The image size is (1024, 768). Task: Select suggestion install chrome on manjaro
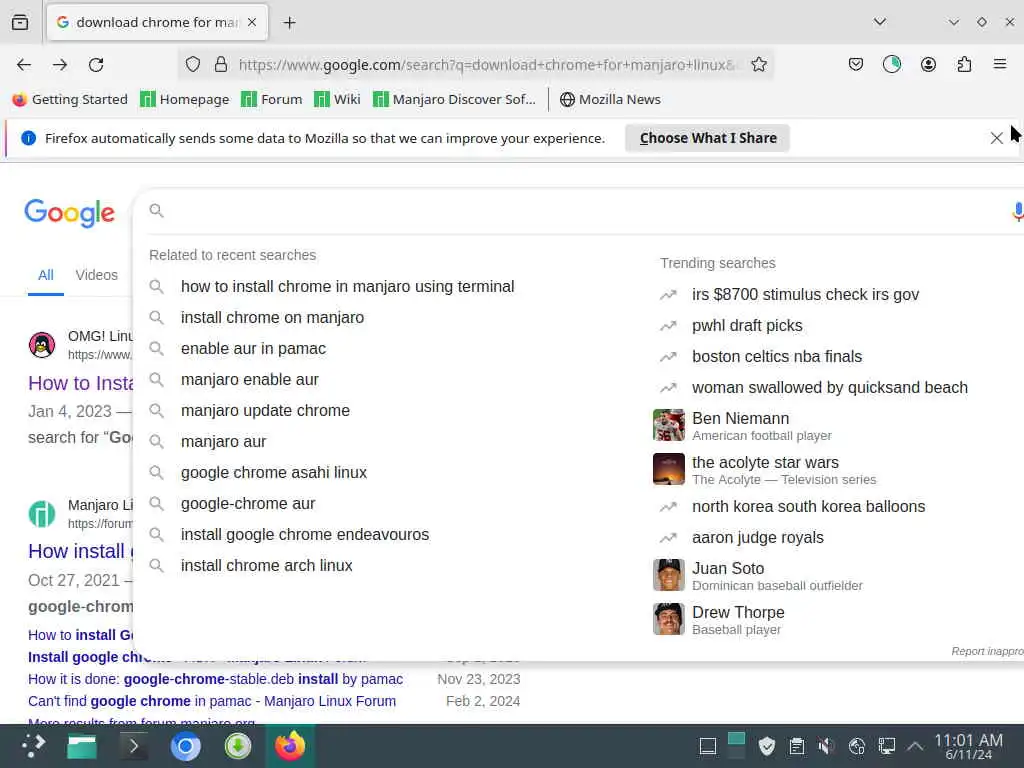click(x=272, y=317)
